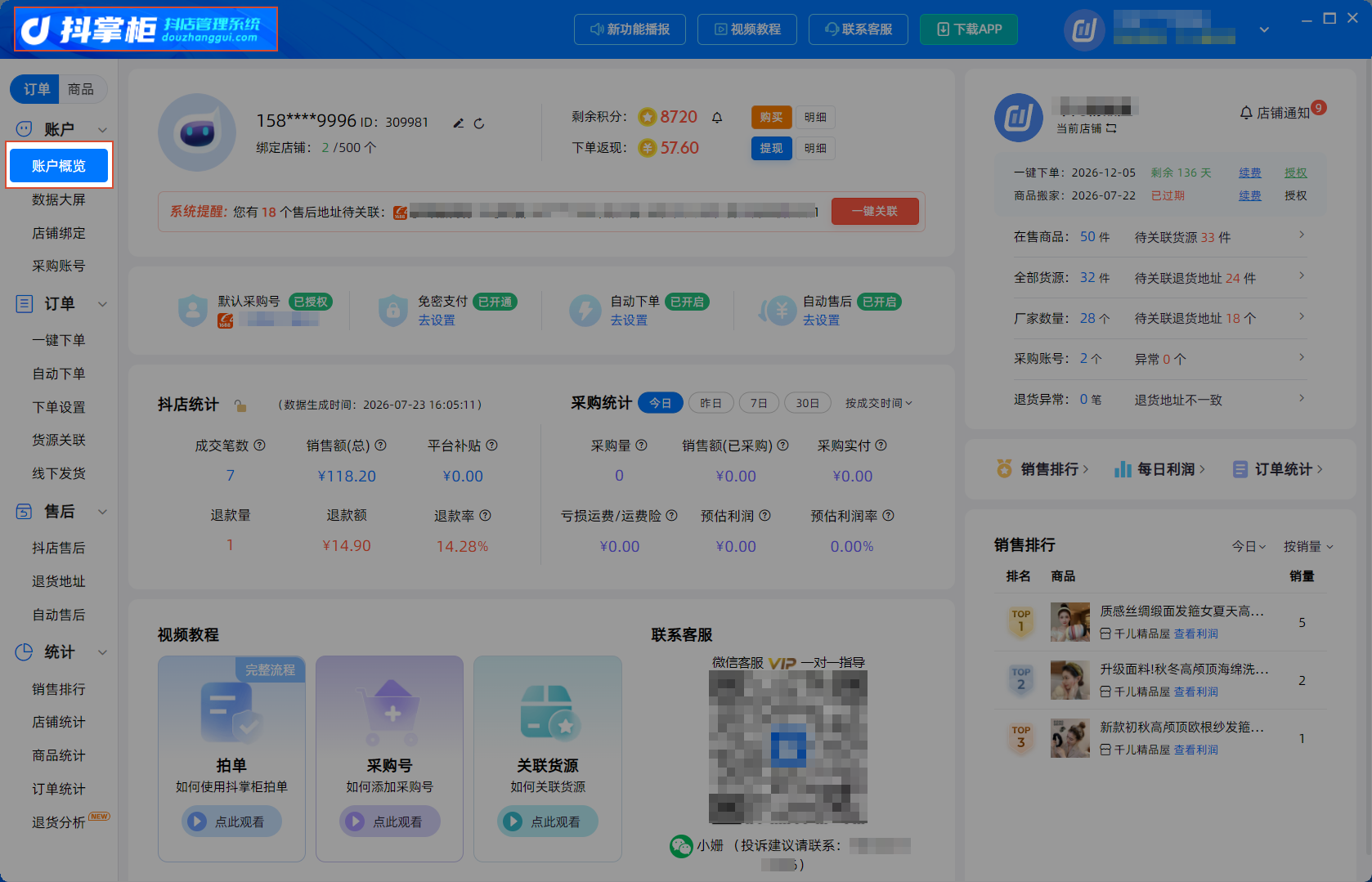
Task: Click the 自动下单 lightning icon
Action: pos(585,311)
